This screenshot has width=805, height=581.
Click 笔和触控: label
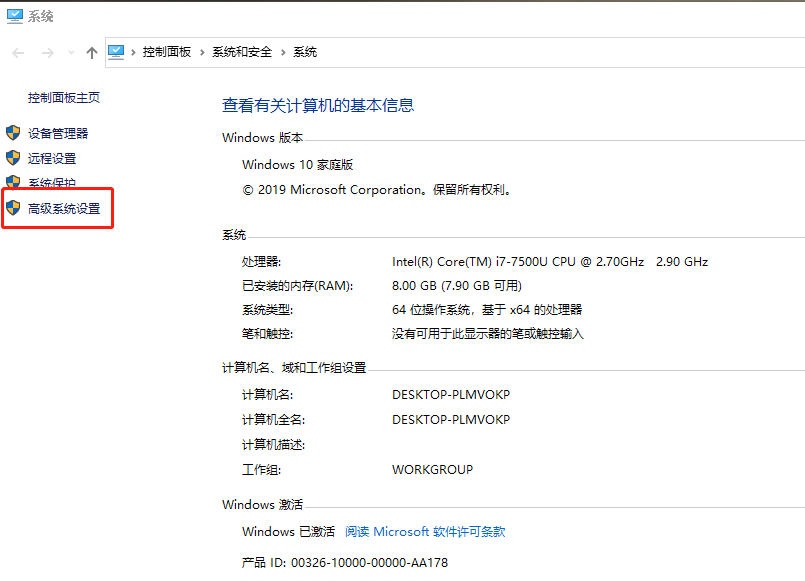click(x=267, y=334)
